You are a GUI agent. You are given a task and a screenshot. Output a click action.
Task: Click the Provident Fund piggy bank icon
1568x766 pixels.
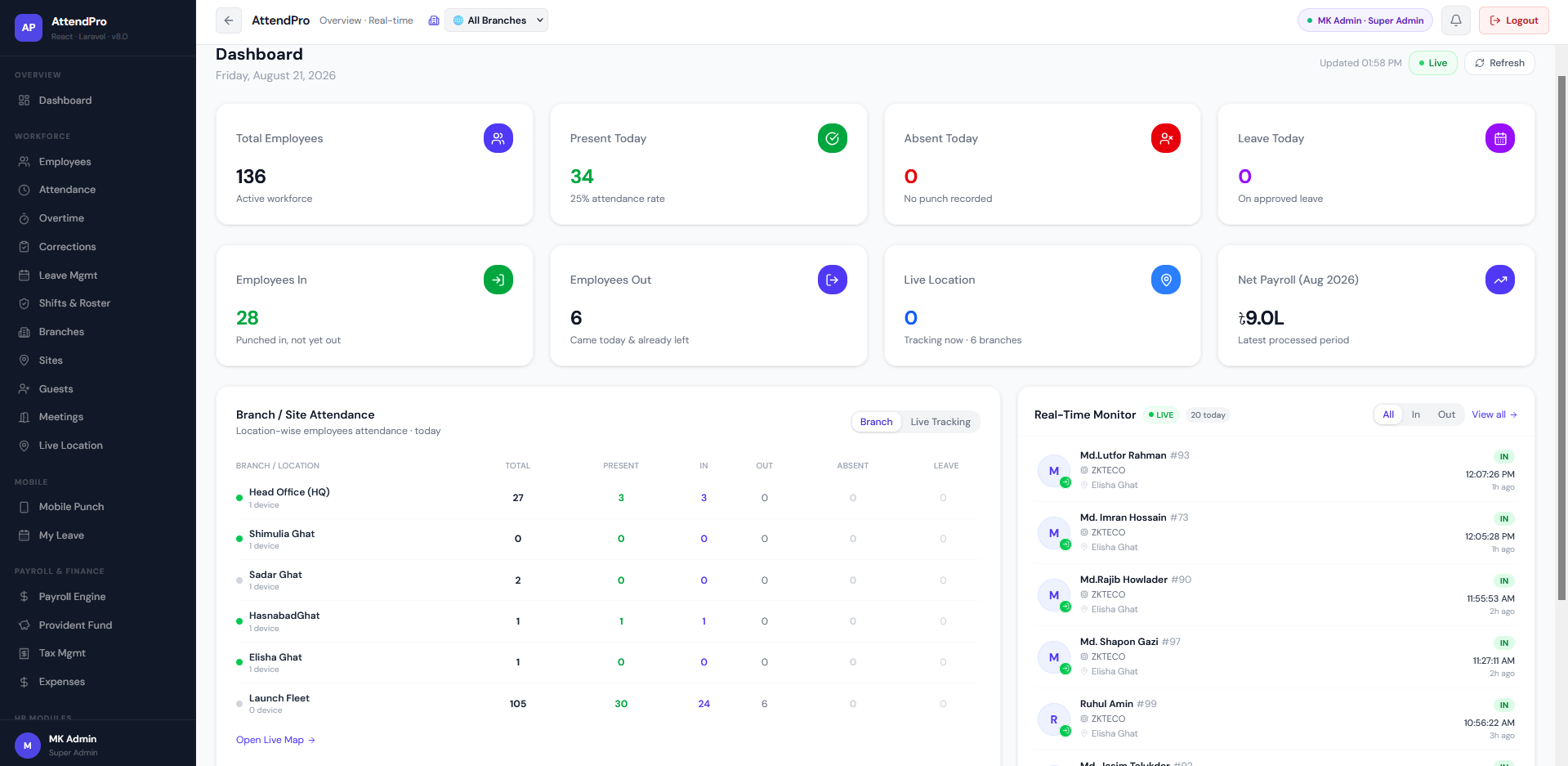click(x=25, y=625)
